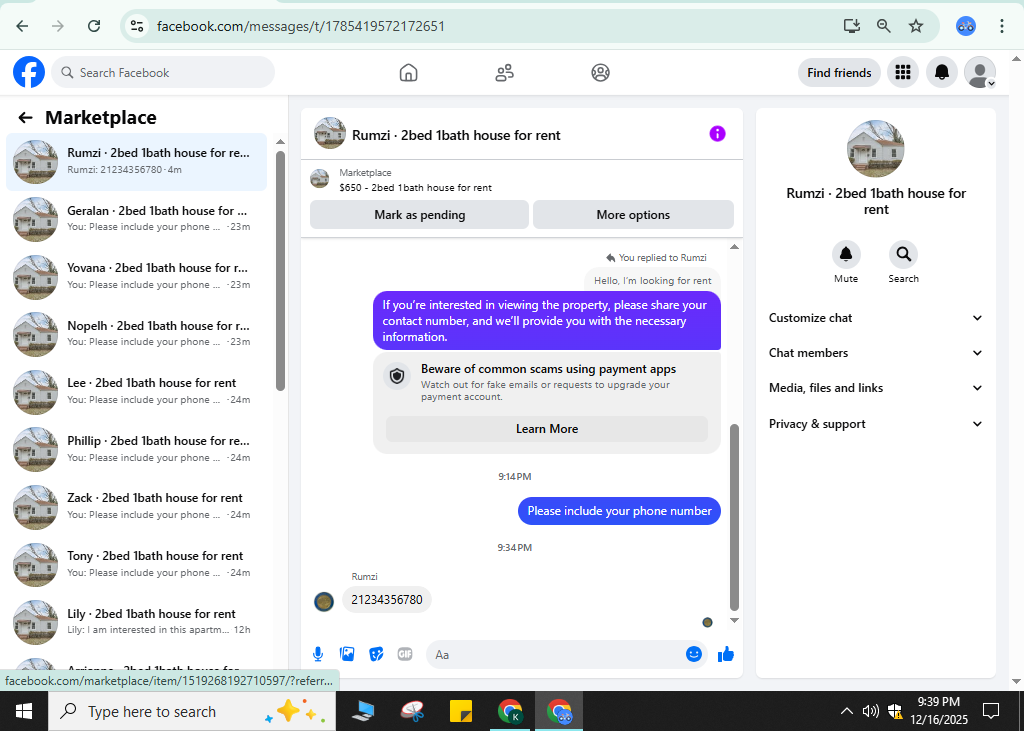Image resolution: width=1024 pixels, height=731 pixels.
Task: Open the Zack house for rent chat
Action: pyautogui.click(x=136, y=506)
